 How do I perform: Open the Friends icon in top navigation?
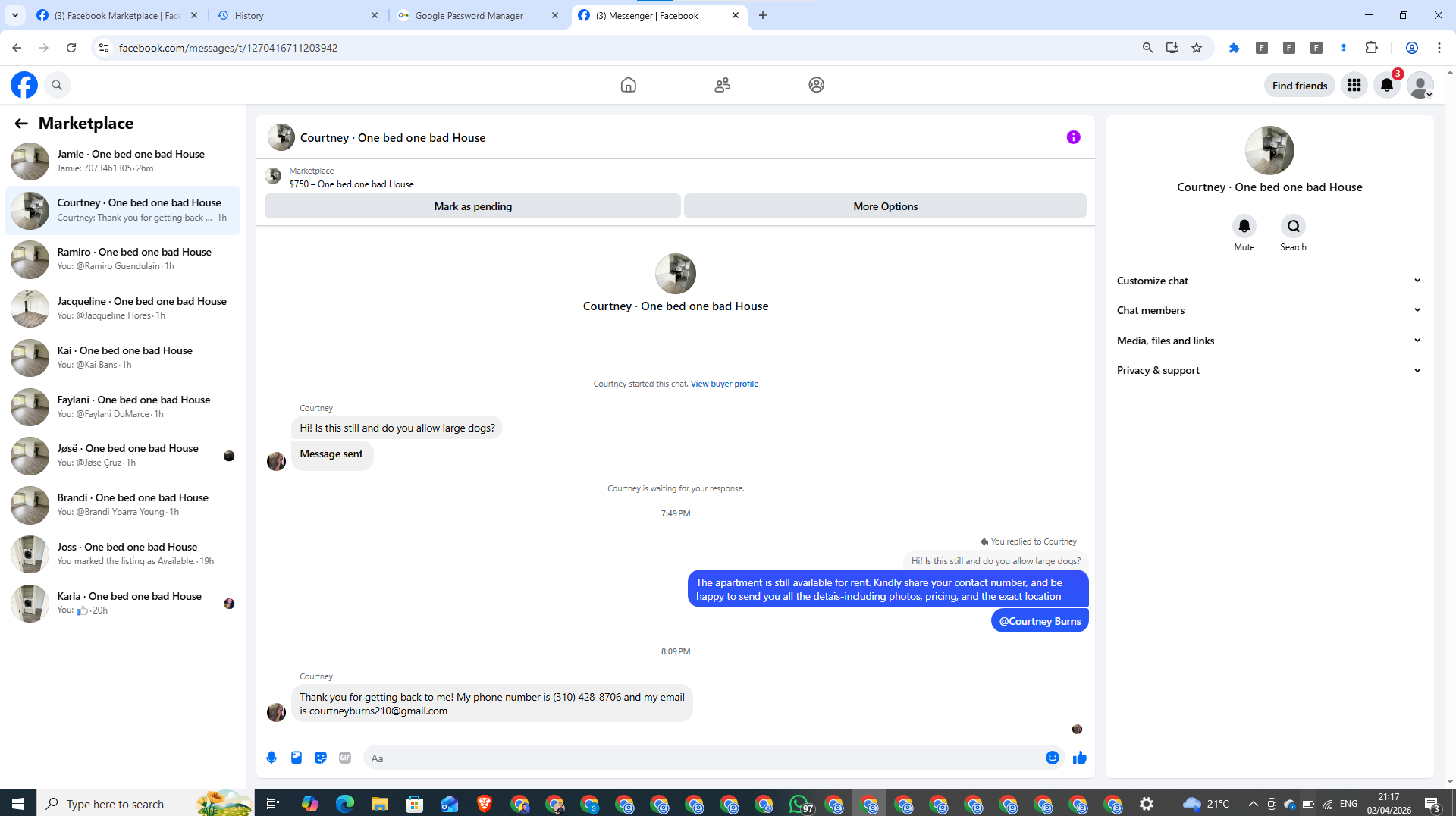click(x=722, y=85)
